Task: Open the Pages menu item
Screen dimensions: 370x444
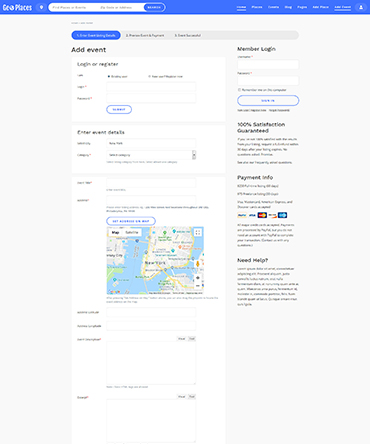Action: (302, 7)
